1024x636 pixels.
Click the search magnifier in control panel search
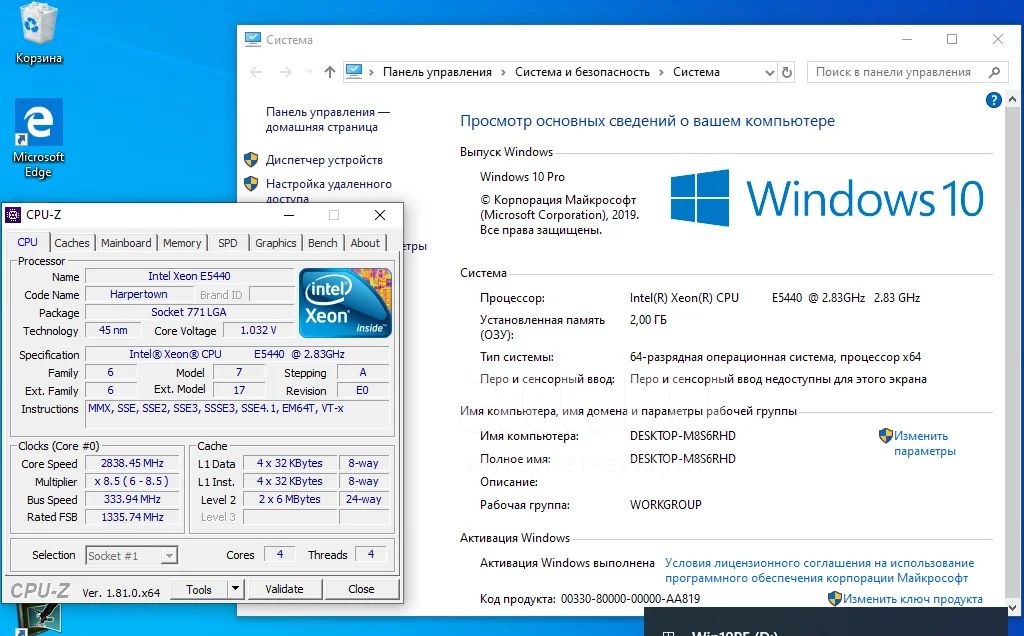click(994, 72)
